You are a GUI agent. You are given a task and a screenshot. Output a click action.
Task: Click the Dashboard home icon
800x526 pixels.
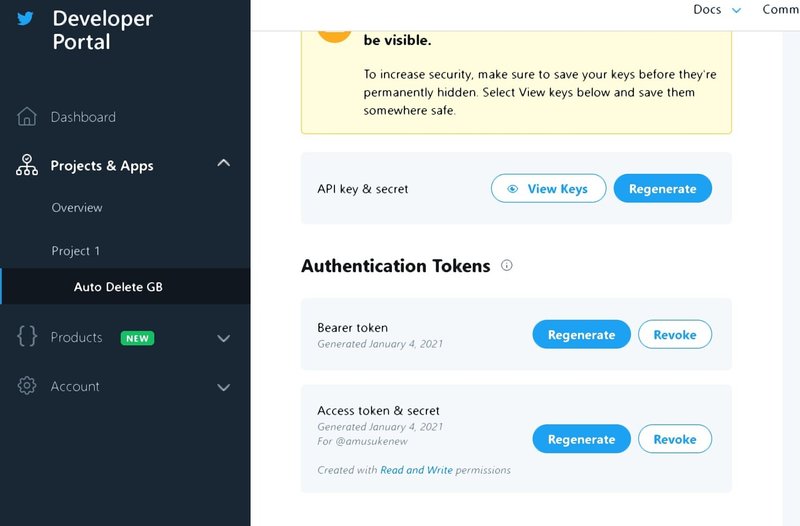(x=27, y=117)
